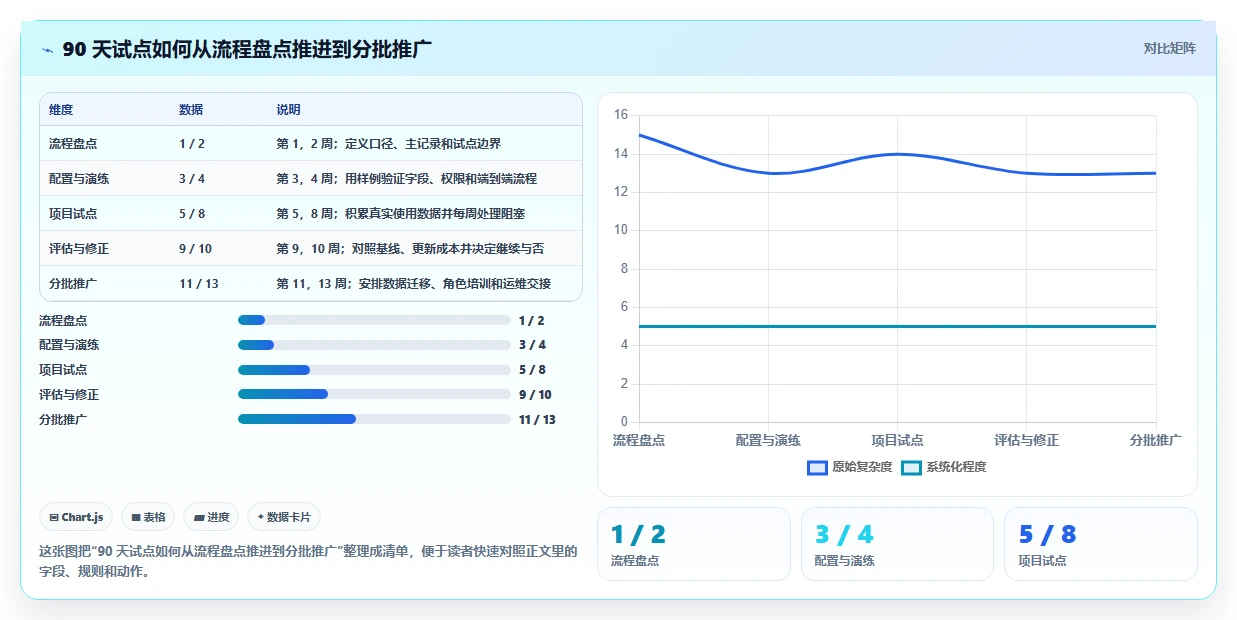Click the 评估与修正 progress bar
The image size is (1237, 620).
coord(374,394)
